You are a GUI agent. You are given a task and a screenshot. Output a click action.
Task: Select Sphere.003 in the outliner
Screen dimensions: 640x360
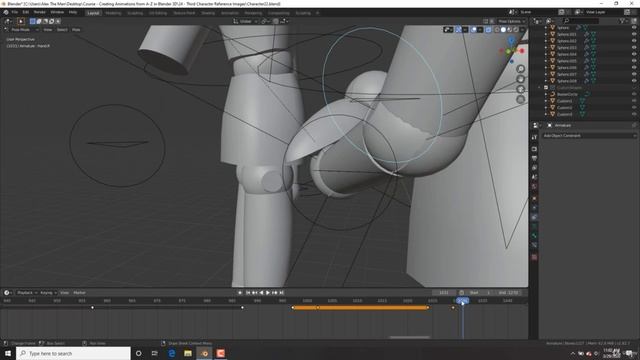567,48
